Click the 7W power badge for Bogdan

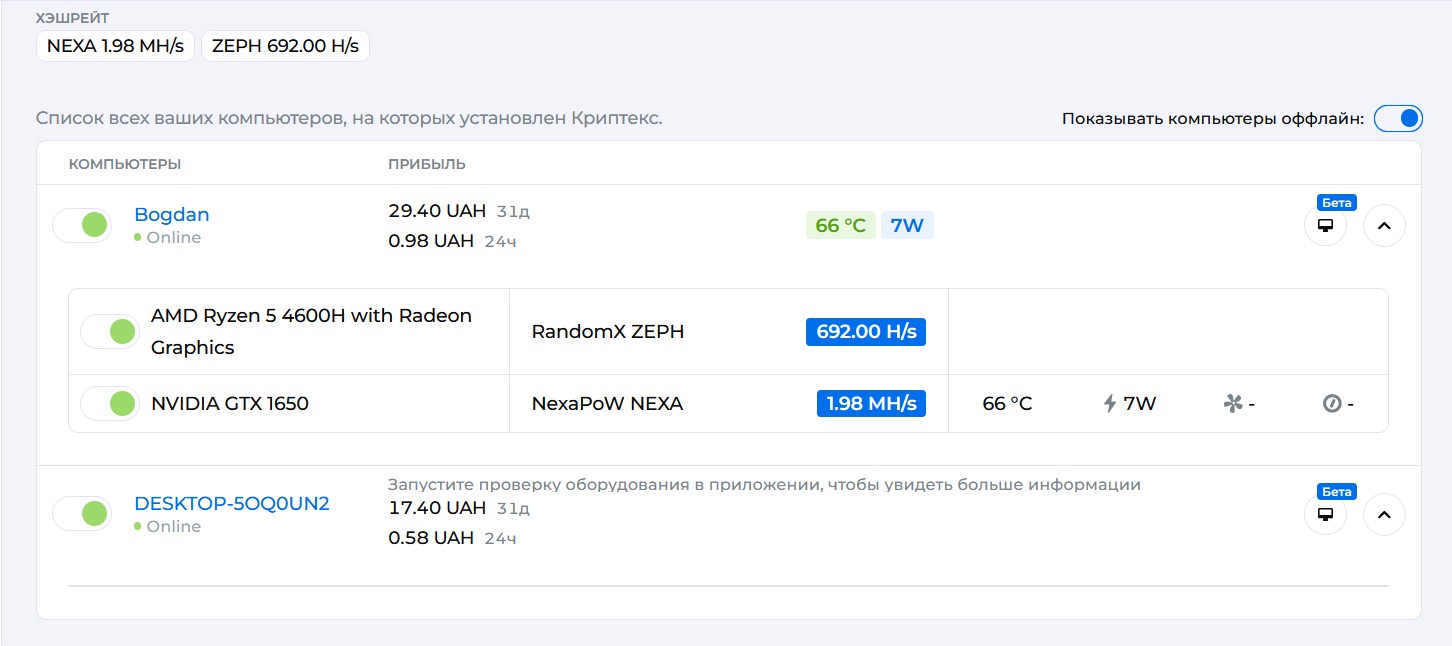pyautogui.click(x=907, y=226)
